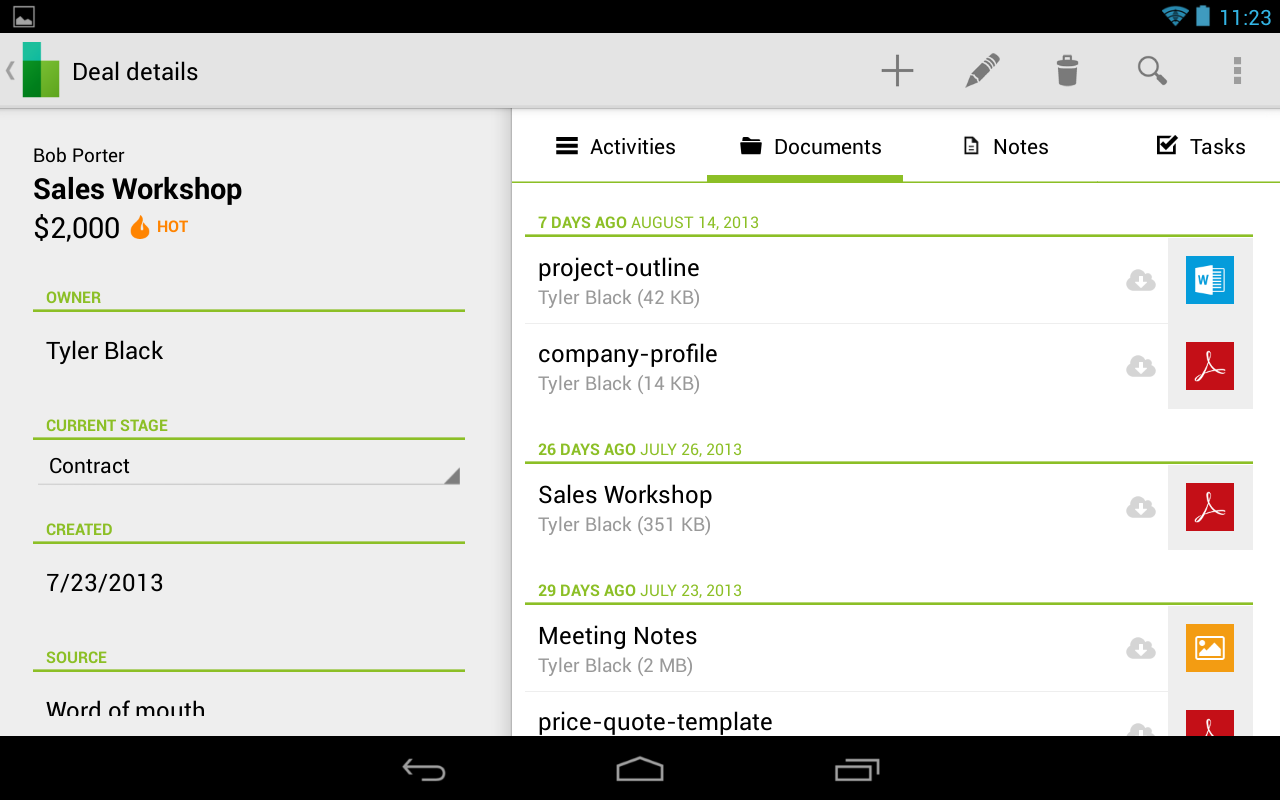The width and height of the screenshot is (1280, 800).
Task: Open the Tasks tab
Action: pyautogui.click(x=1201, y=146)
